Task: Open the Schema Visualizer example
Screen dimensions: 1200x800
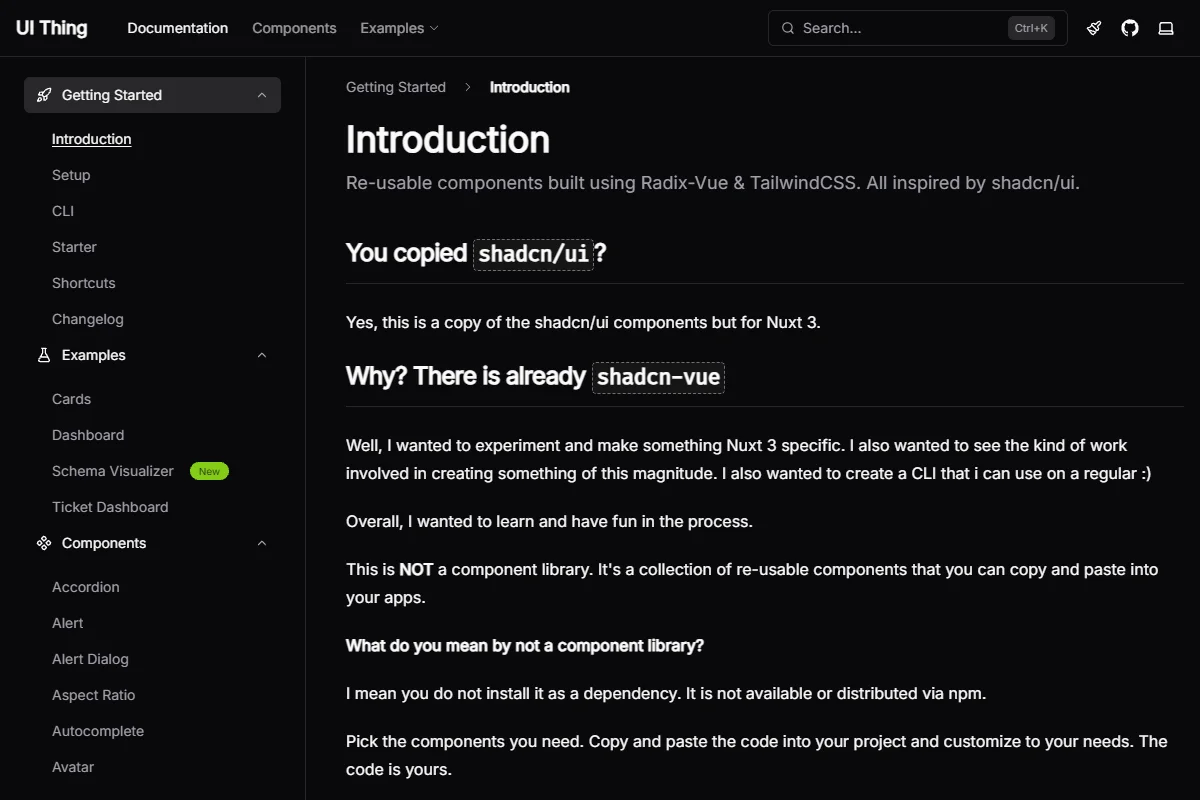Action: pos(113,471)
